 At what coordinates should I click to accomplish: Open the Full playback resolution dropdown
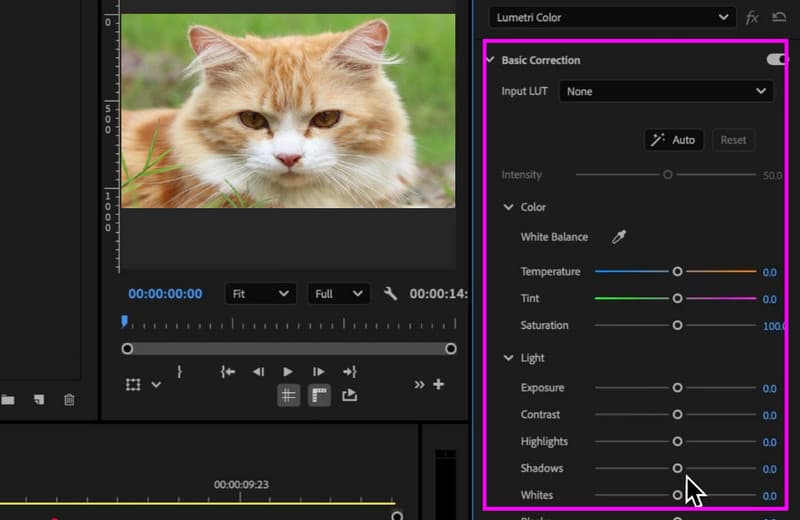tap(338, 294)
